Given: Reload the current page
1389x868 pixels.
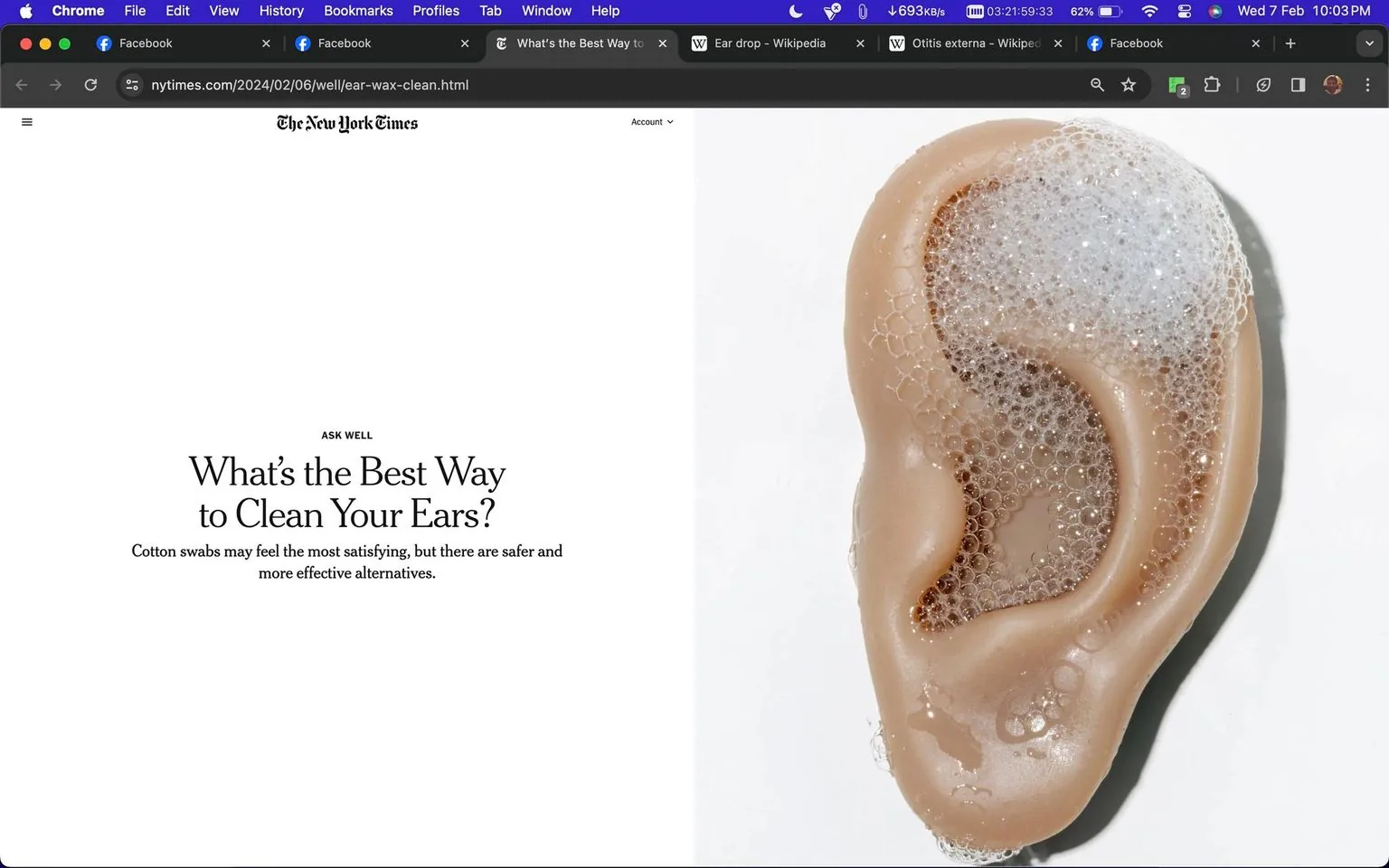Looking at the screenshot, I should [x=90, y=84].
